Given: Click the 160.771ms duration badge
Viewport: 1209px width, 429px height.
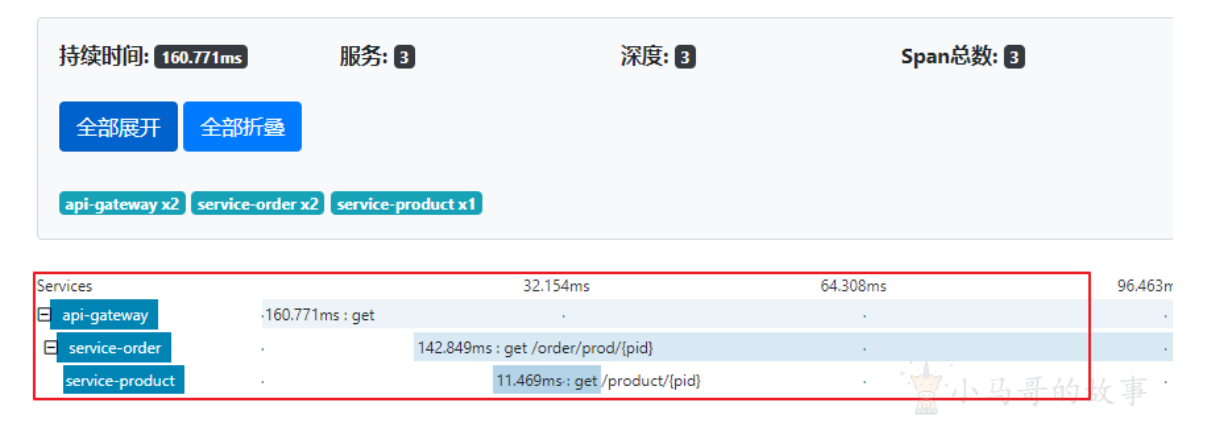Looking at the screenshot, I should (x=201, y=58).
